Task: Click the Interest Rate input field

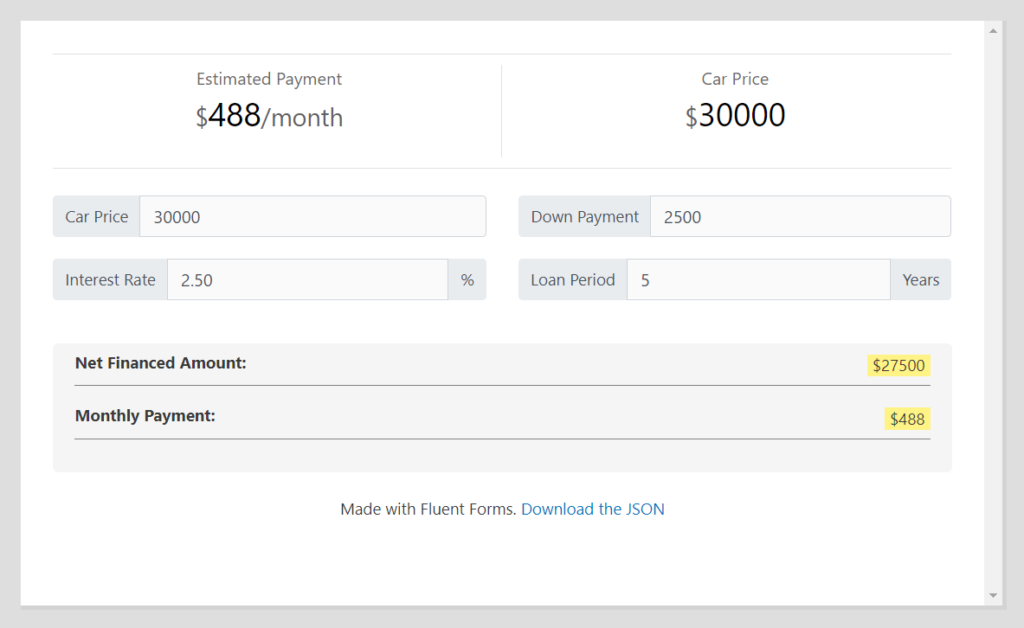Action: [306, 280]
